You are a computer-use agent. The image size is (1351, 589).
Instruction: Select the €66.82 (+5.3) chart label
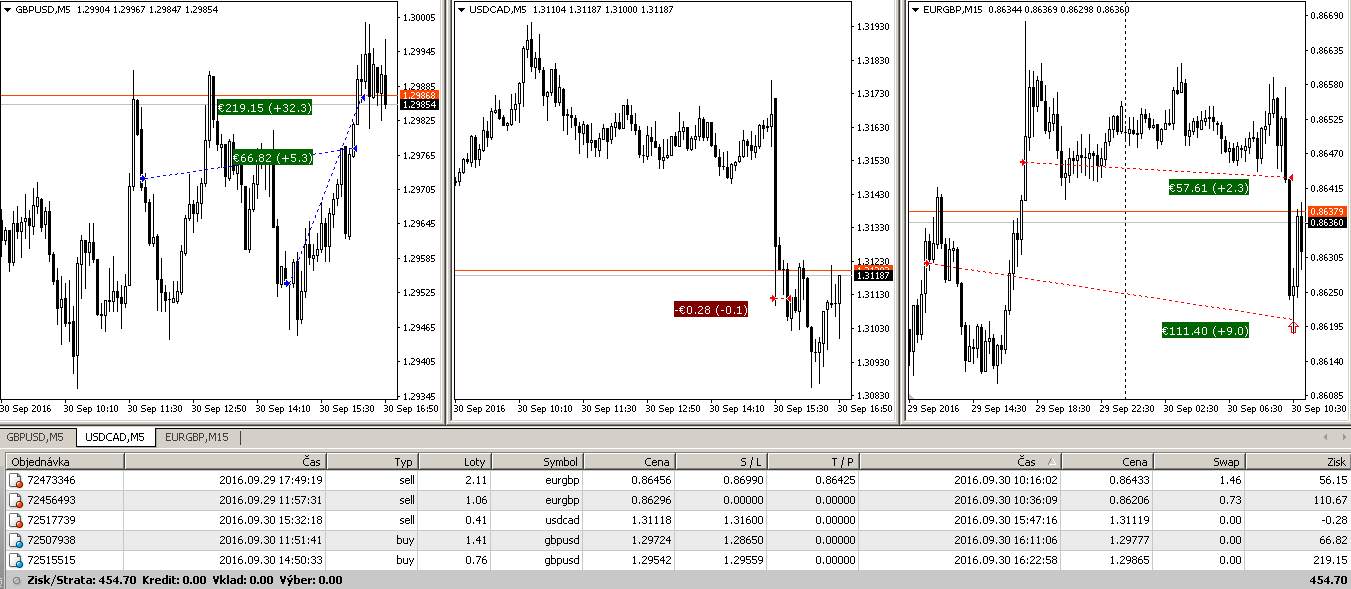point(272,157)
